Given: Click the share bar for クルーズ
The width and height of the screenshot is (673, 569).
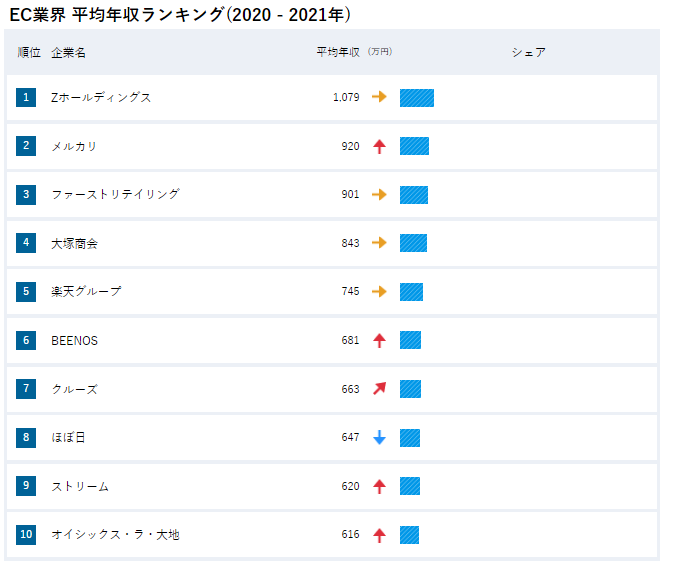Looking at the screenshot, I should pos(410,389).
